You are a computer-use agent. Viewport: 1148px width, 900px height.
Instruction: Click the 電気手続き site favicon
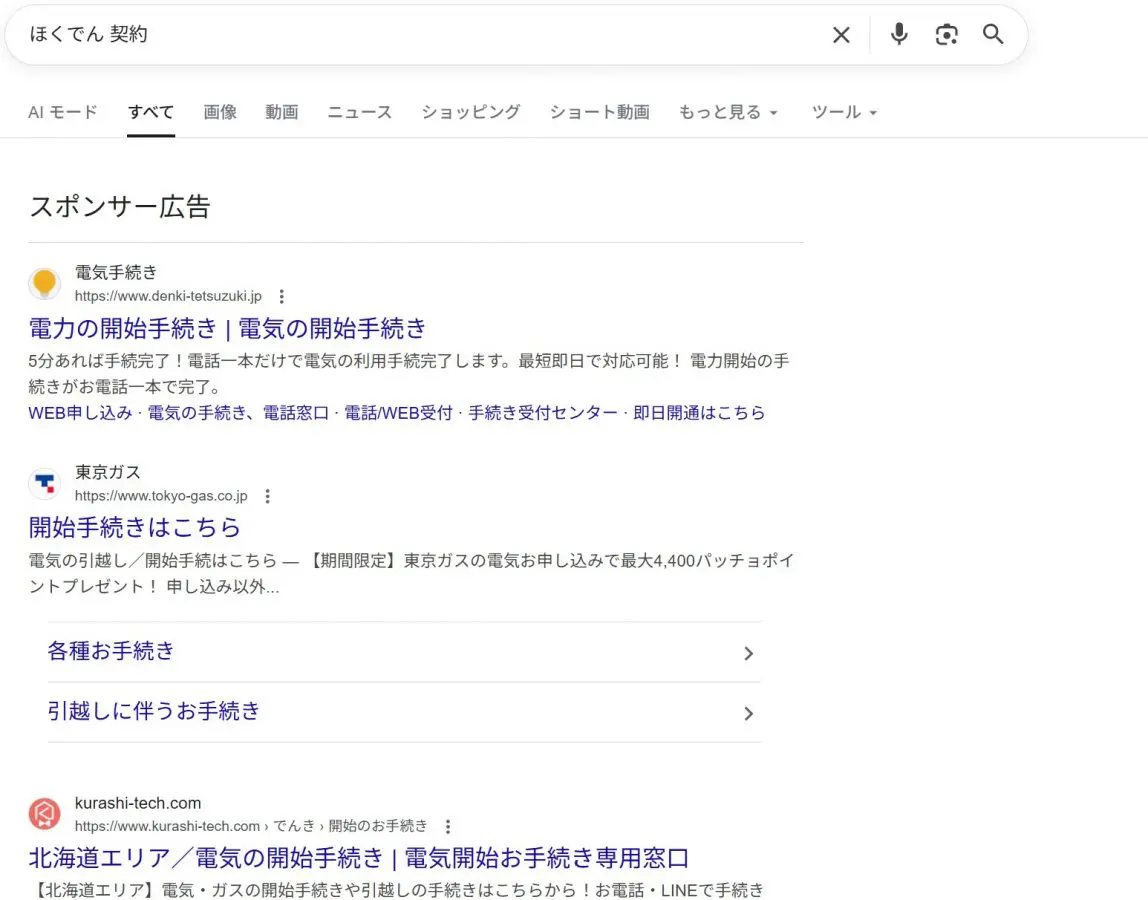44,283
